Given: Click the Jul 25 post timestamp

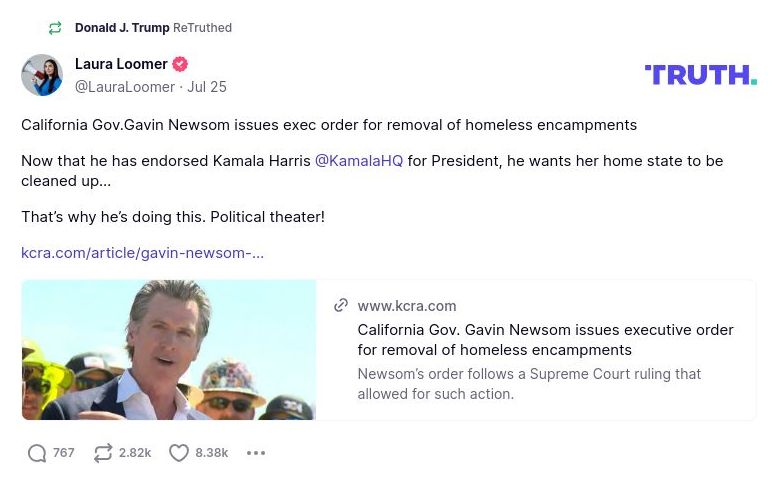Looking at the screenshot, I should (207, 87).
